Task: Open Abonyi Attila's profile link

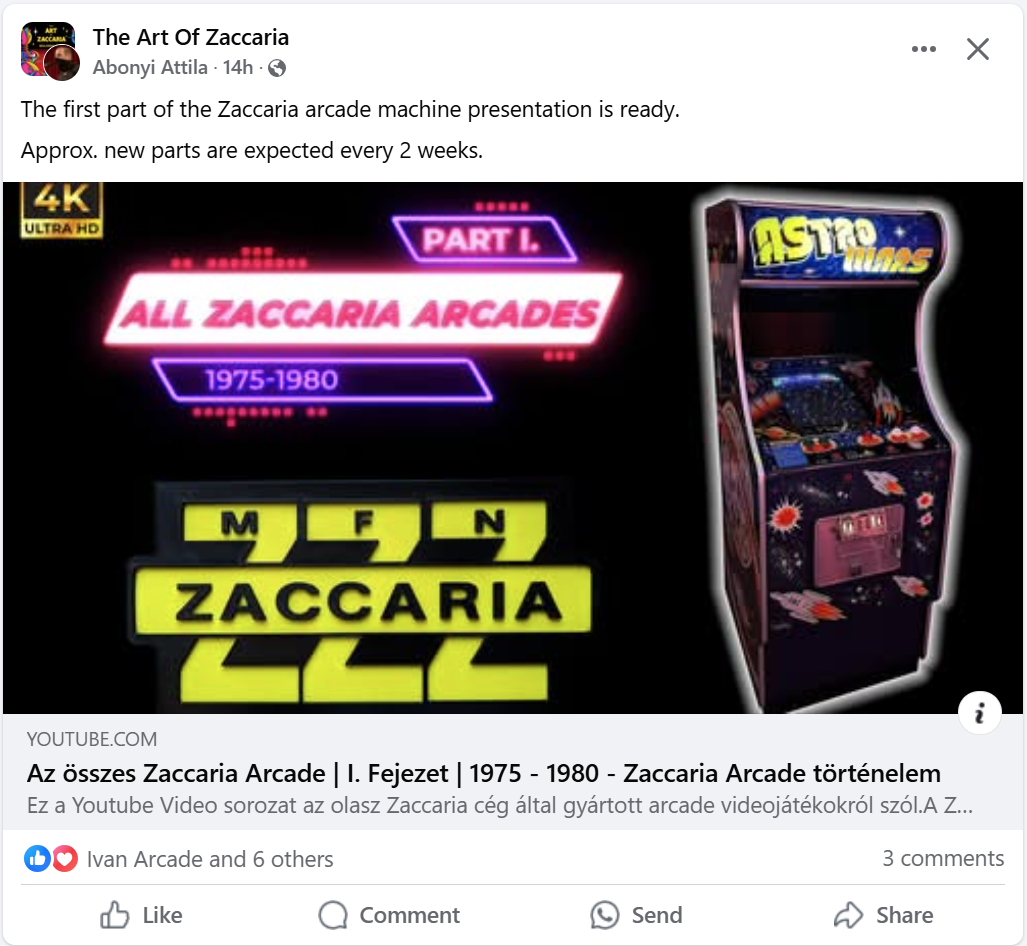Action: (150, 67)
